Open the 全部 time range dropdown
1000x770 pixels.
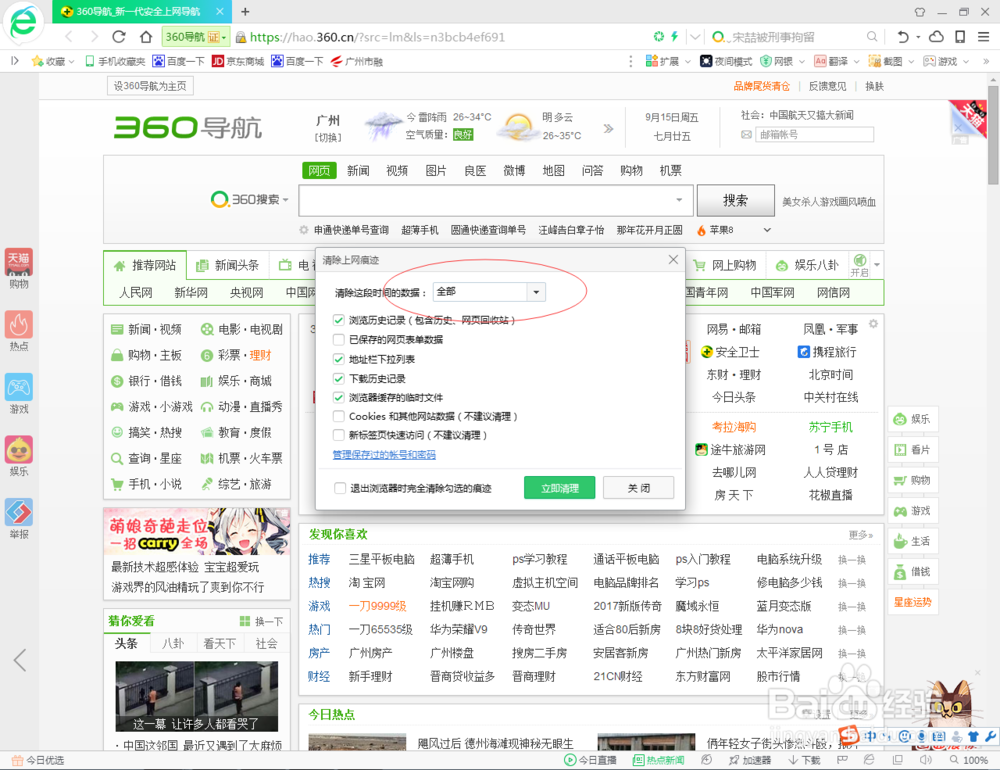coord(537,291)
